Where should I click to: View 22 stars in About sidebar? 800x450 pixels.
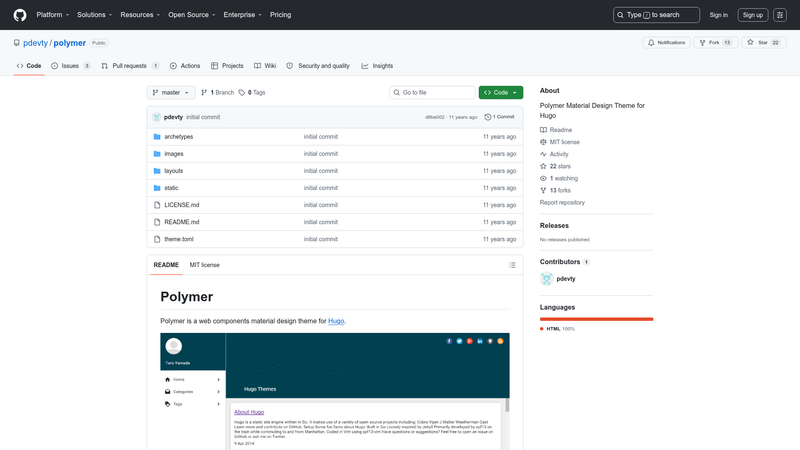point(555,166)
